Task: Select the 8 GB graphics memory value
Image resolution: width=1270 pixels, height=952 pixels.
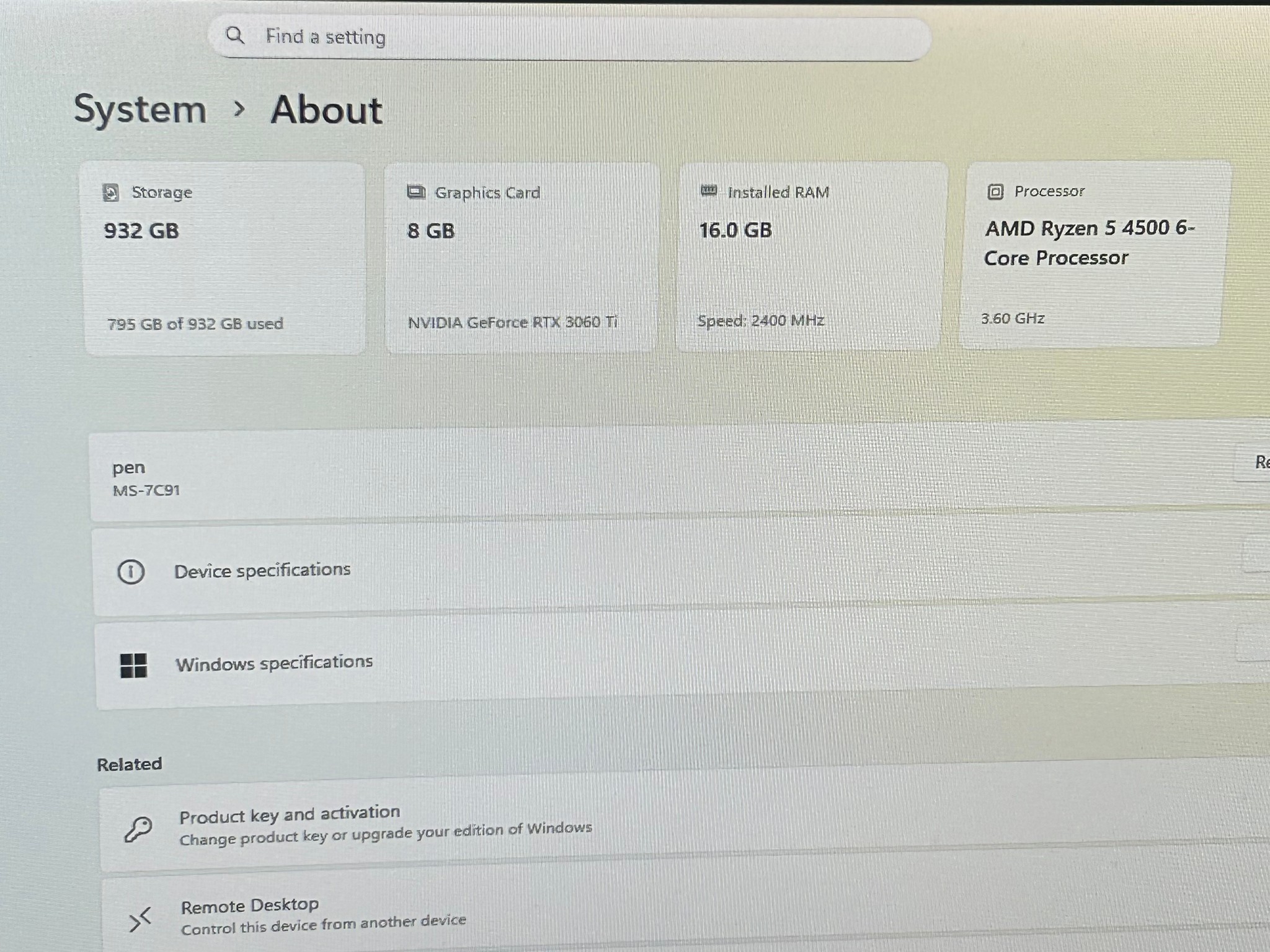Action: tap(431, 231)
